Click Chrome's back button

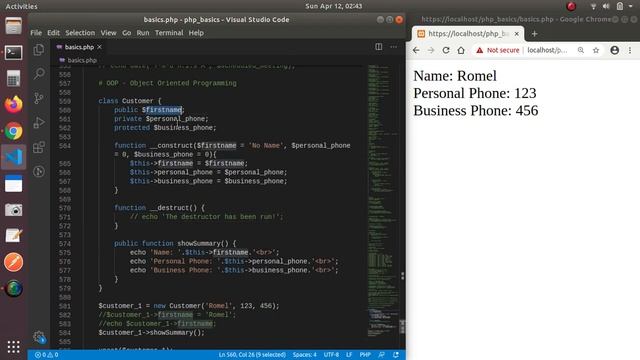pyautogui.click(x=416, y=50)
